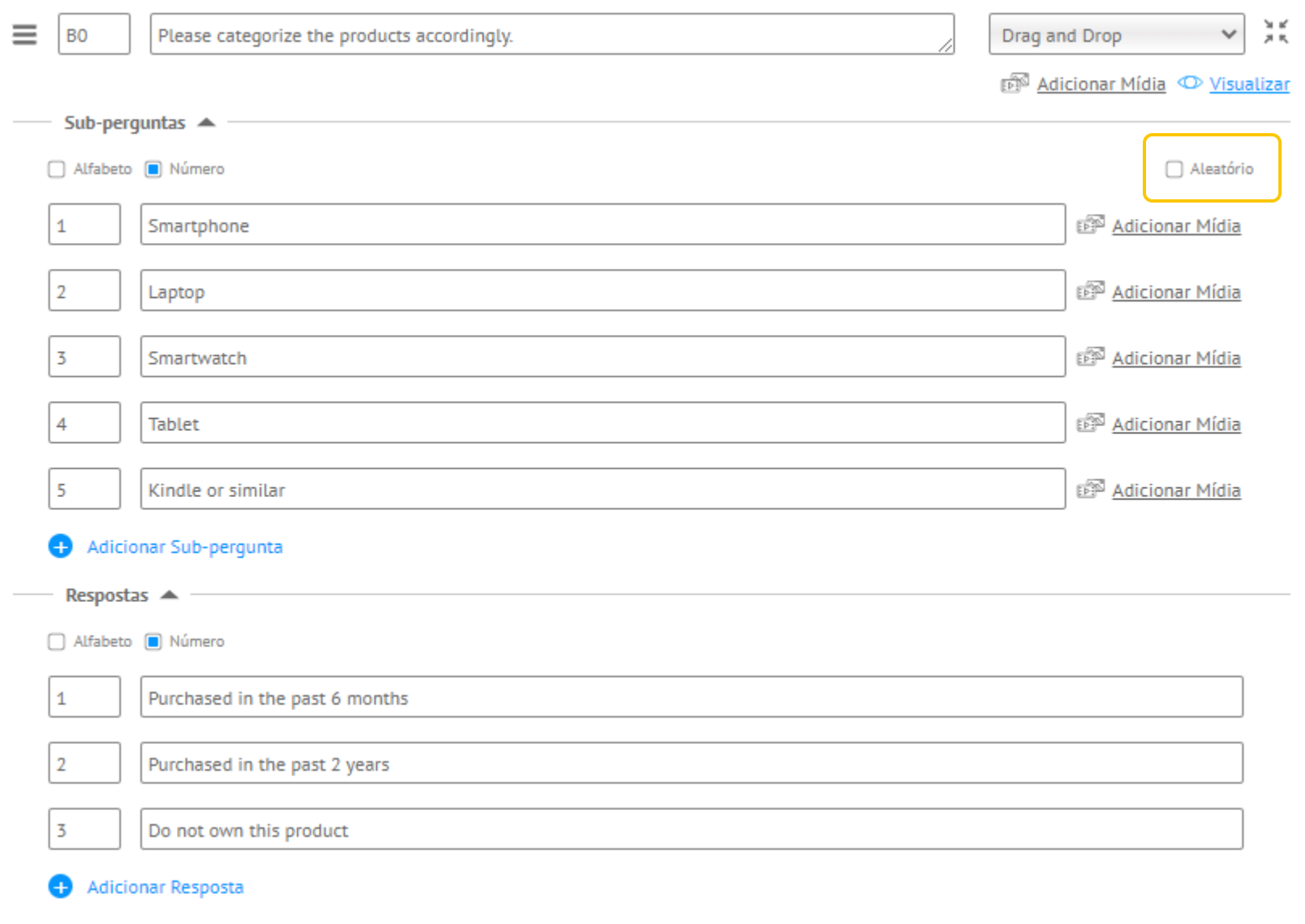Enable the Aleatório checkbox
The image size is (1305, 924).
click(1174, 169)
